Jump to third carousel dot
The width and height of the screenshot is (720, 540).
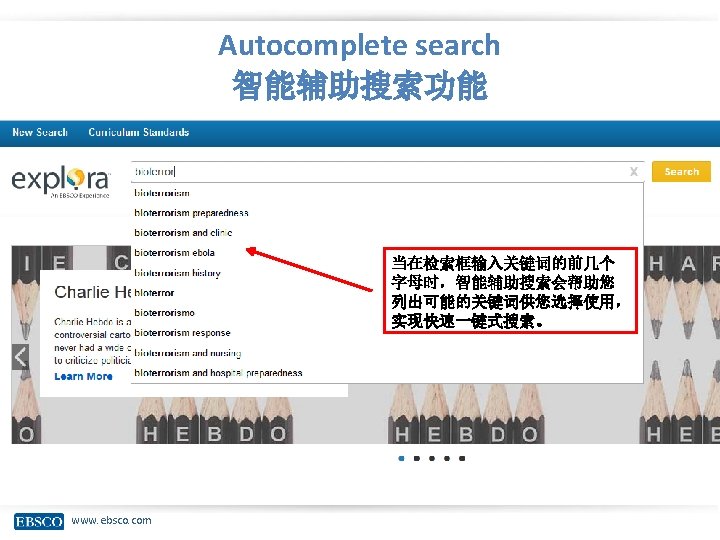point(432,458)
